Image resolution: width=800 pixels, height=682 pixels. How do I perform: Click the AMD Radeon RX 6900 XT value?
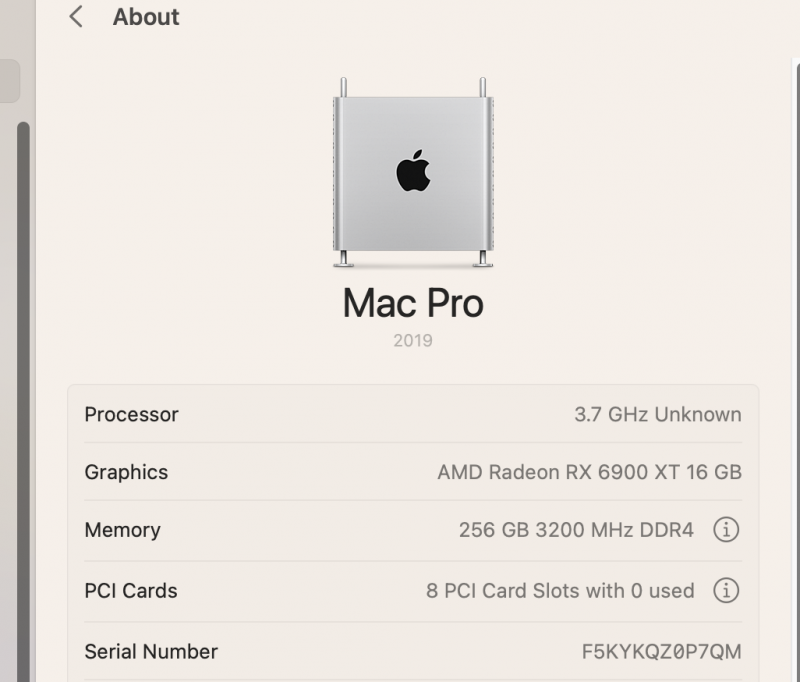pyautogui.click(x=589, y=472)
